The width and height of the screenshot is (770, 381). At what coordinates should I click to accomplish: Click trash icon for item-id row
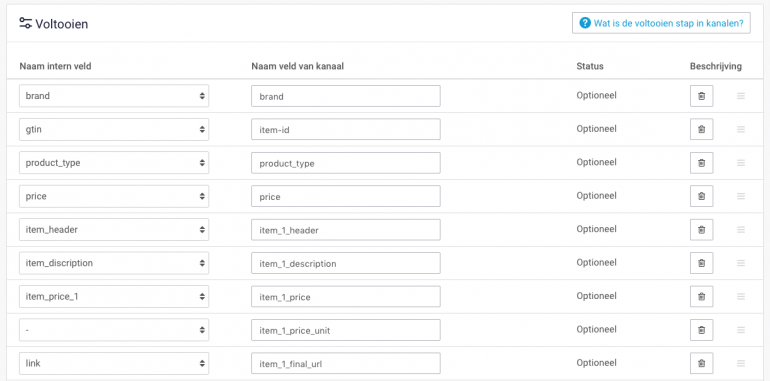pos(701,130)
